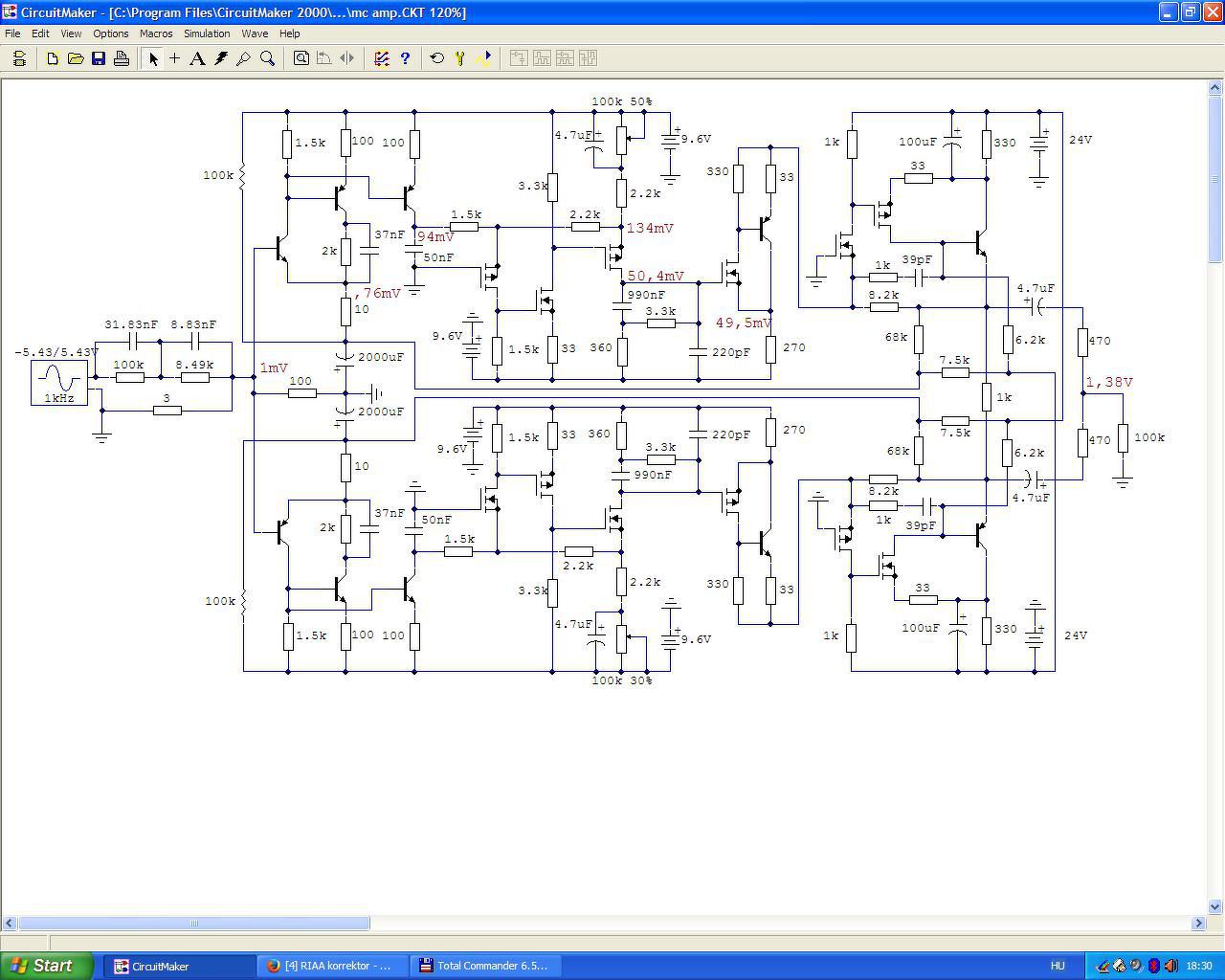Viewport: 1225px width, 980px height.
Task: Click the vertical scrollbar down arrow
Action: point(1215,906)
